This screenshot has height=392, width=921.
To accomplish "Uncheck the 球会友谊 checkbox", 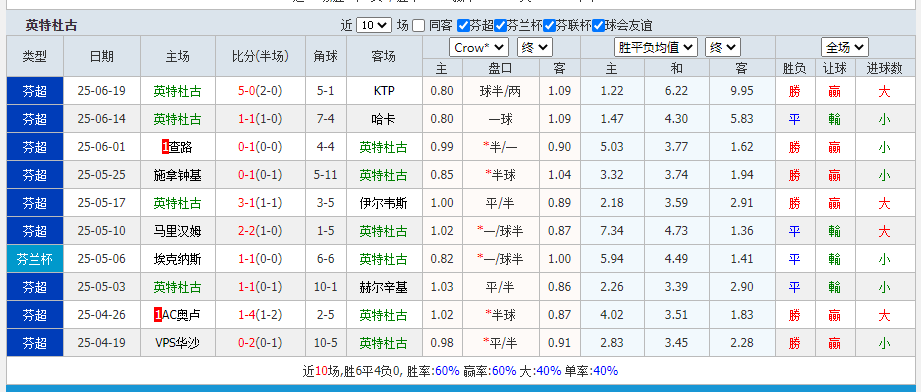I will coord(599,26).
